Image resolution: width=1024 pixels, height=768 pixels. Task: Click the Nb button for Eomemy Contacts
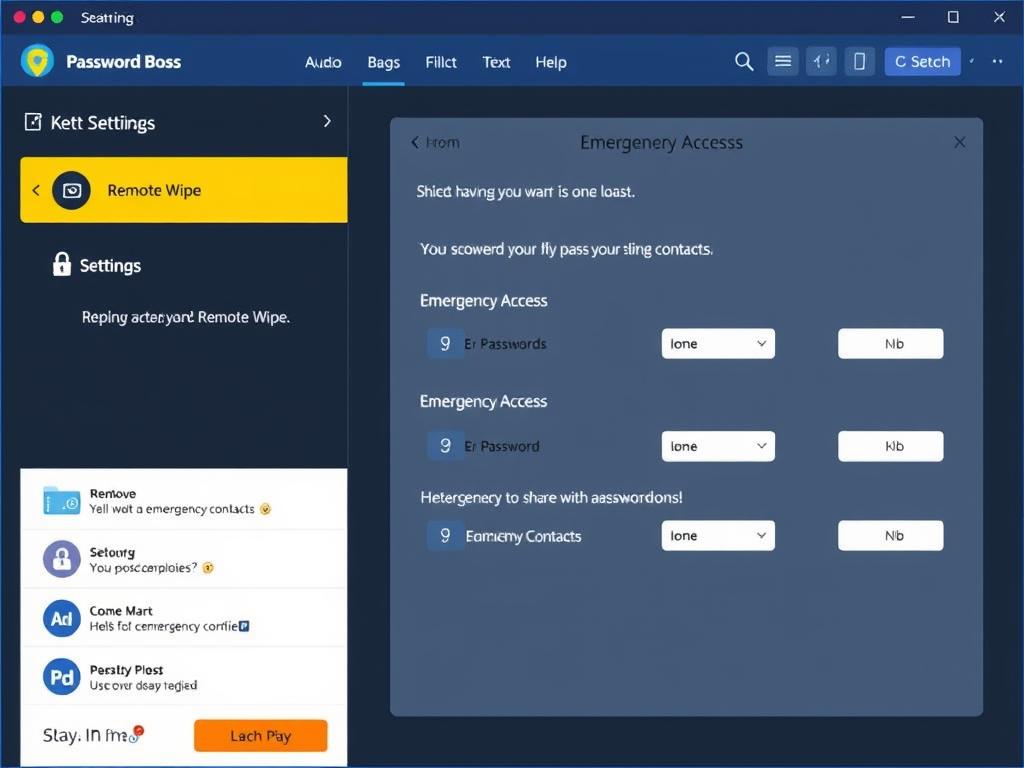click(891, 536)
